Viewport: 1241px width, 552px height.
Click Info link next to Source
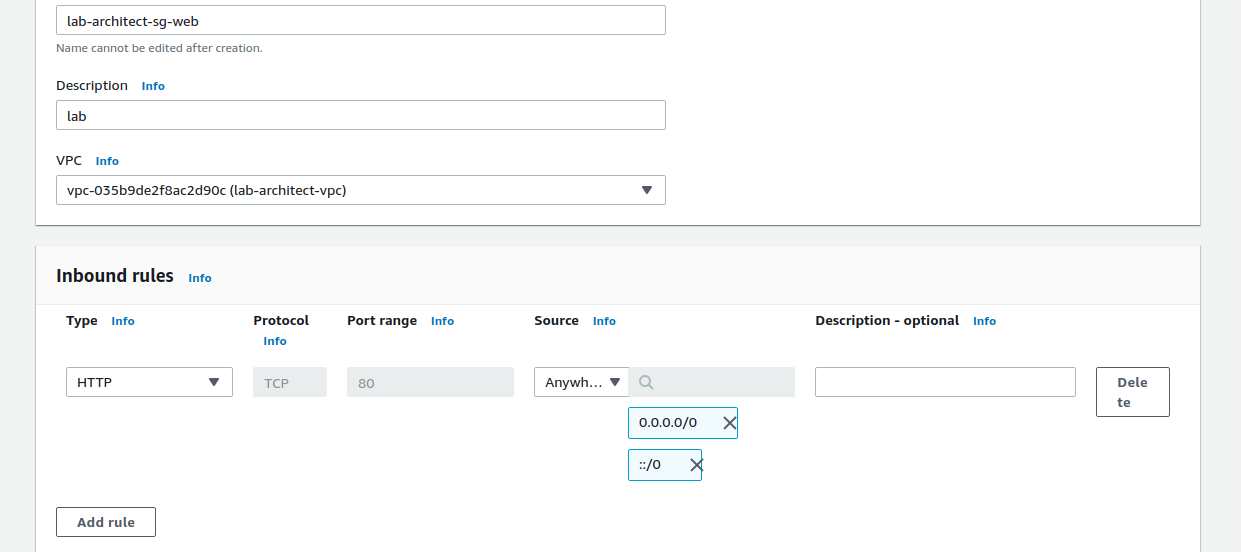[x=604, y=321]
